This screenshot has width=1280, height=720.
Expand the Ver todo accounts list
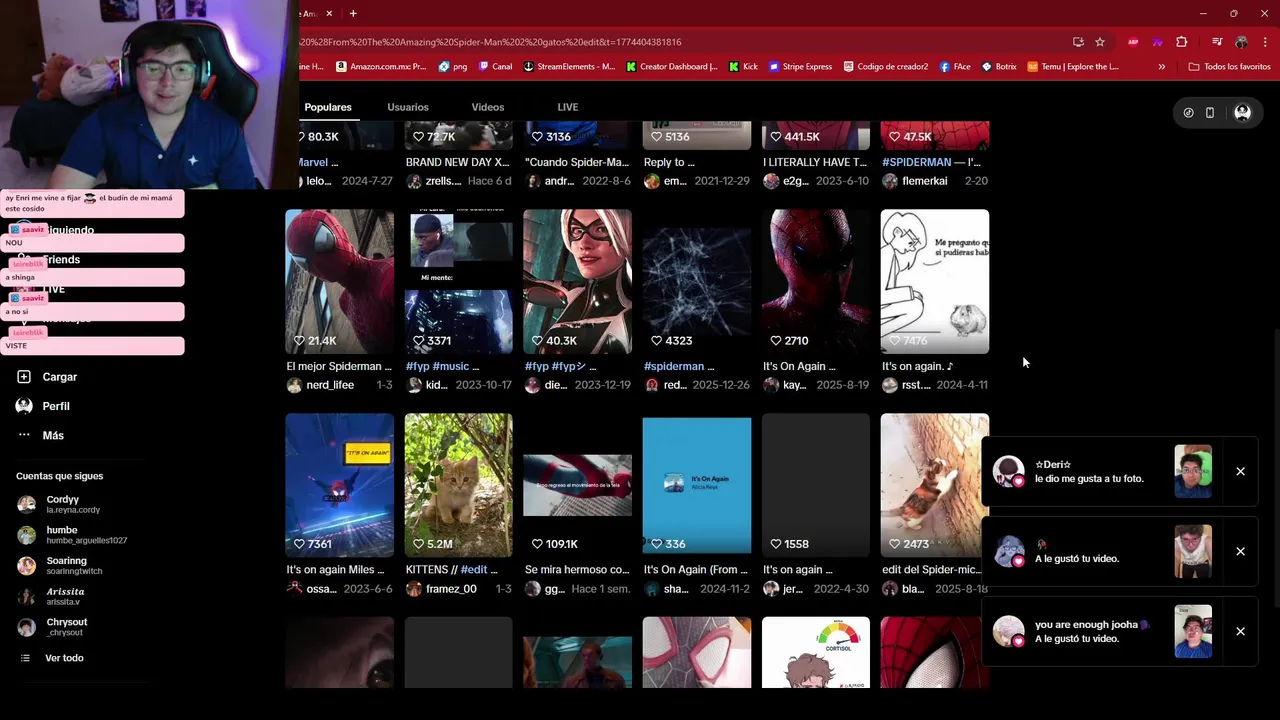tap(52, 658)
